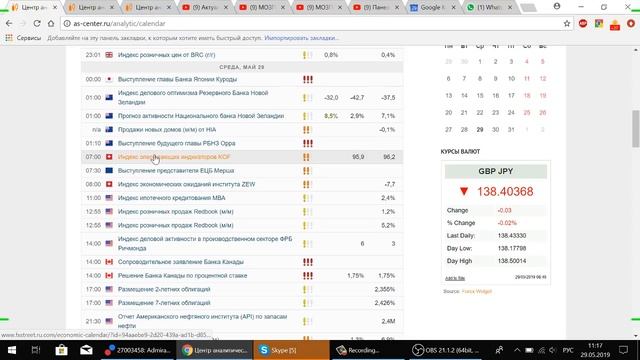The width and height of the screenshot is (640, 360).
Task: Click the 138.40368 rate value
Action: click(505, 191)
